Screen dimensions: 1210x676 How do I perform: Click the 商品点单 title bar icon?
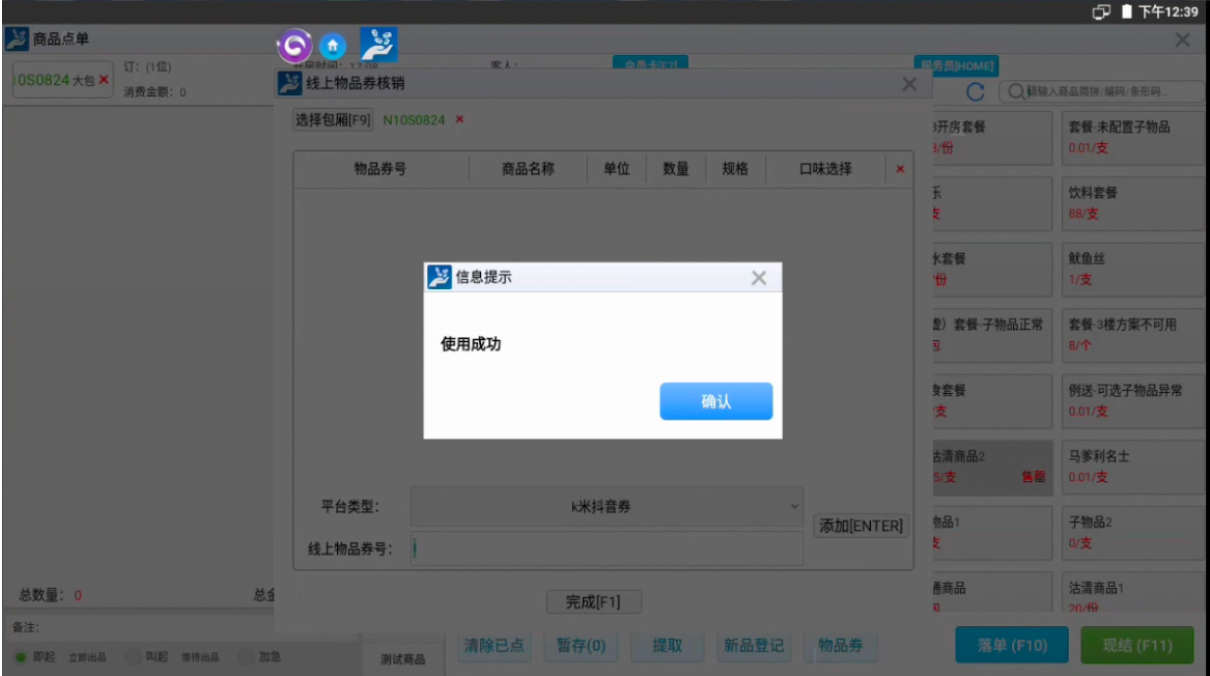[x=17, y=38]
